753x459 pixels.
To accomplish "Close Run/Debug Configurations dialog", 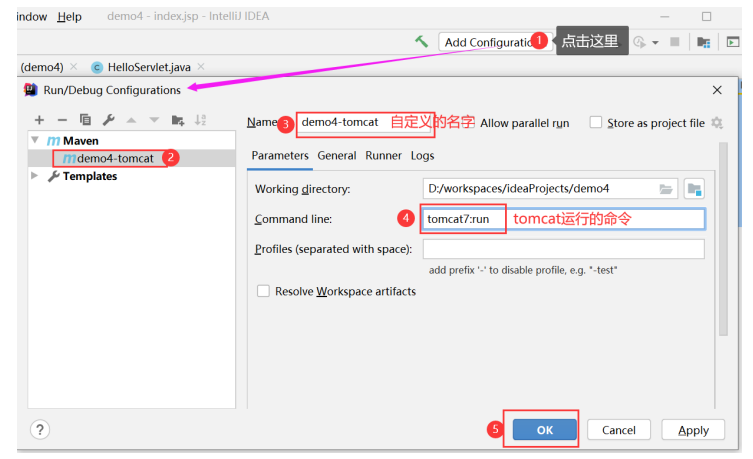I will click(x=717, y=90).
